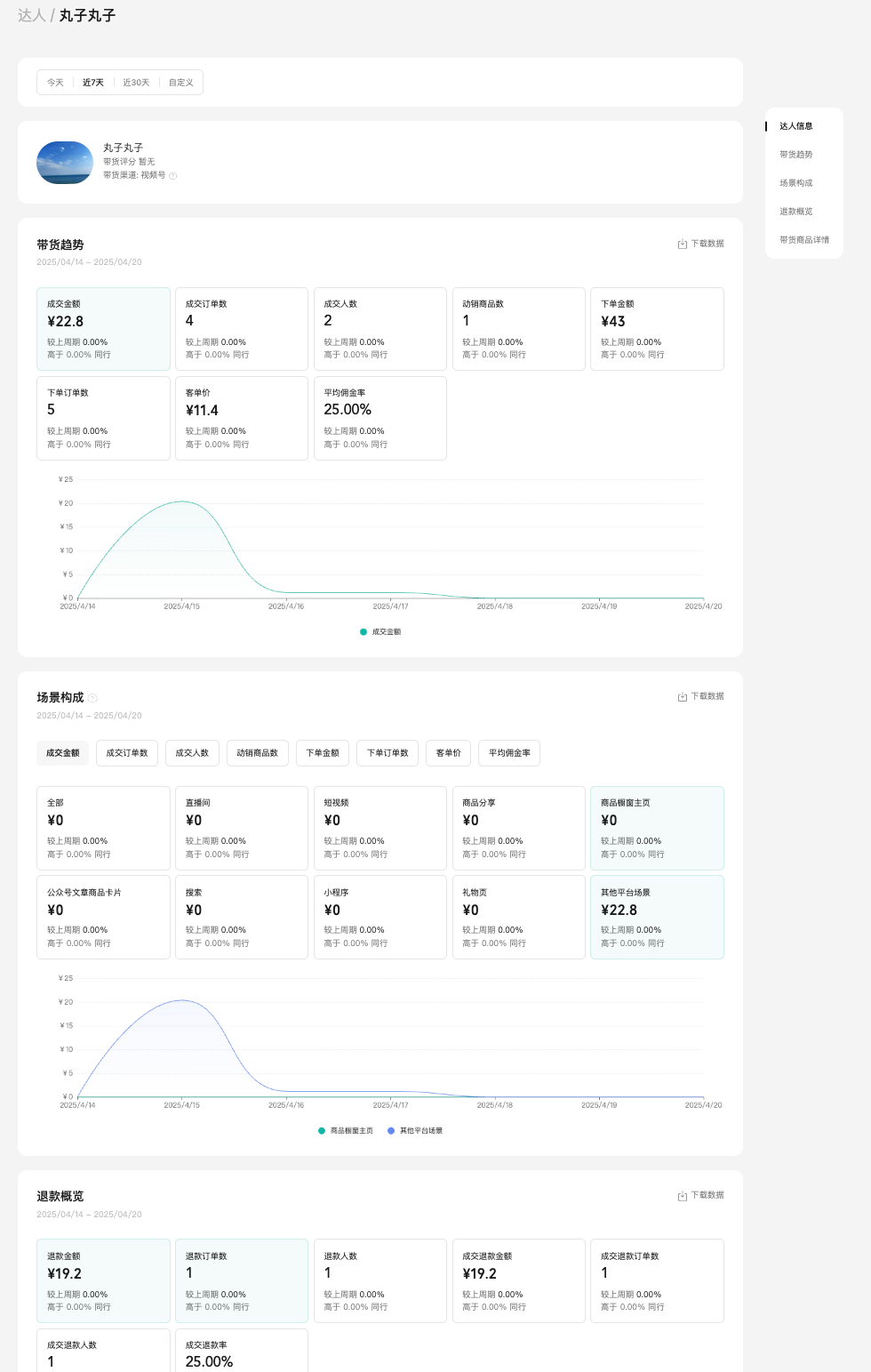Click download icon in 带货趋势 section
Image resolution: width=871 pixels, height=1372 pixels.
coord(683,244)
